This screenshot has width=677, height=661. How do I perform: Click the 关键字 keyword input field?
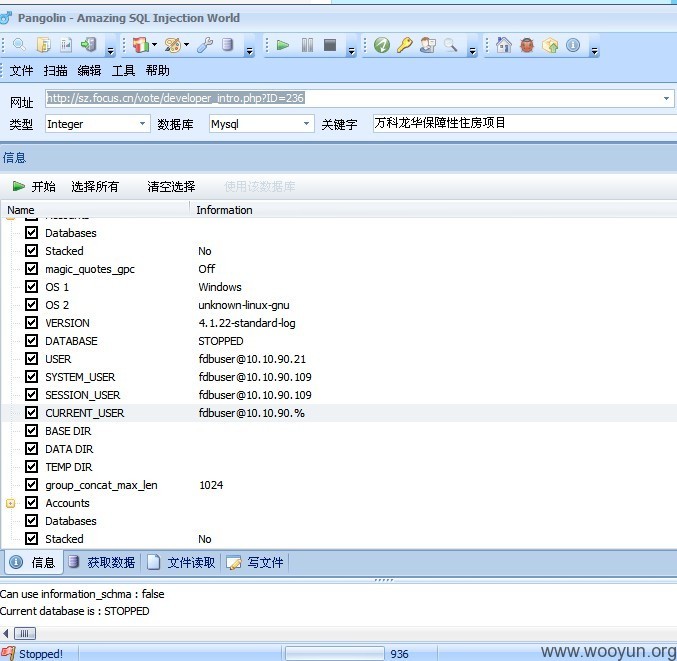click(524, 123)
